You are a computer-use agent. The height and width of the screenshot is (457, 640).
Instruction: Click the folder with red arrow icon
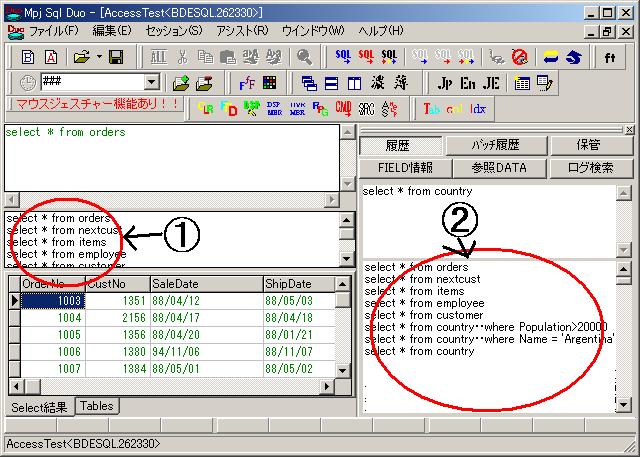(204, 83)
